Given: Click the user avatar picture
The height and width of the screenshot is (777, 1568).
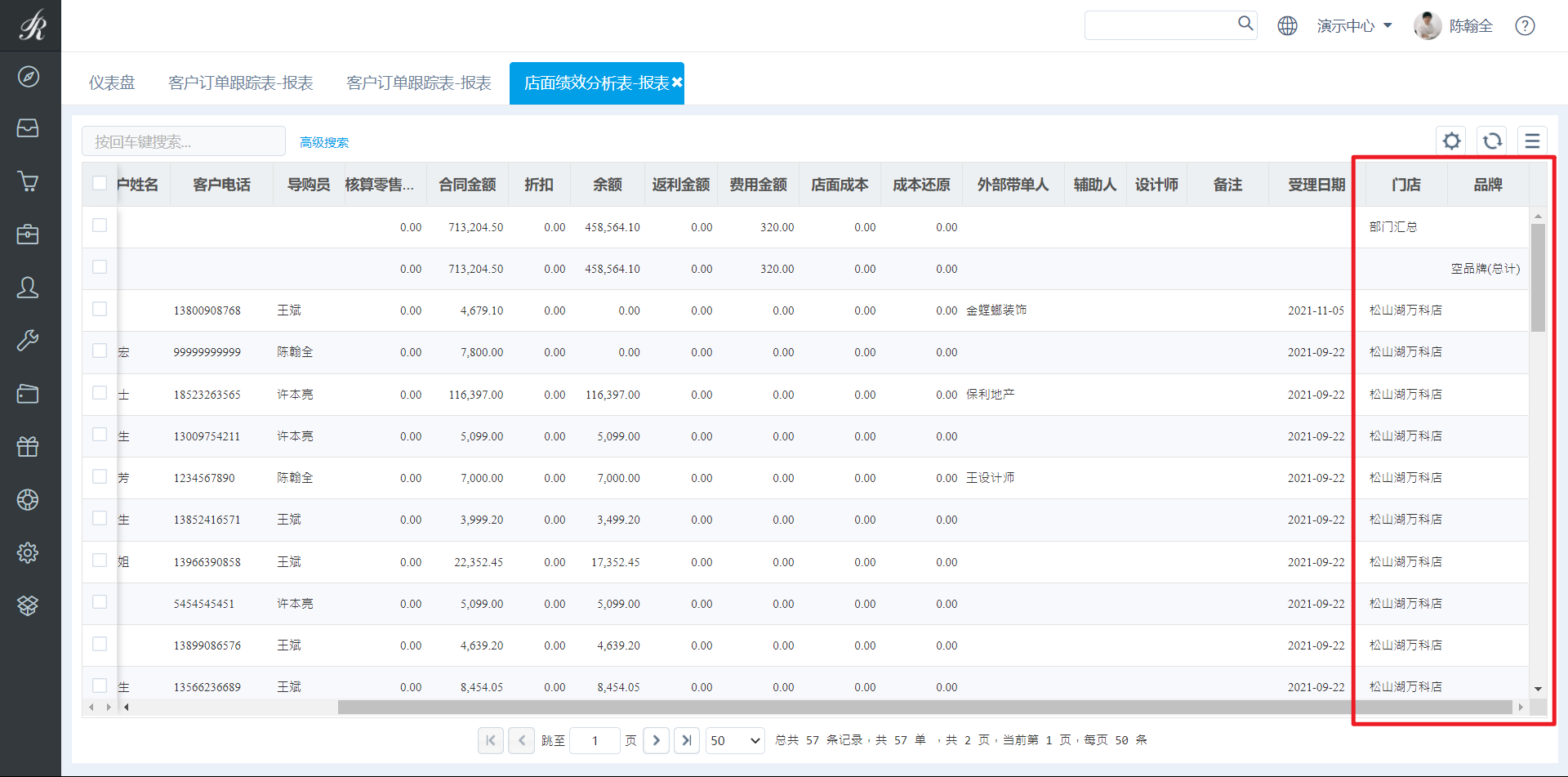Looking at the screenshot, I should click(x=1428, y=26).
